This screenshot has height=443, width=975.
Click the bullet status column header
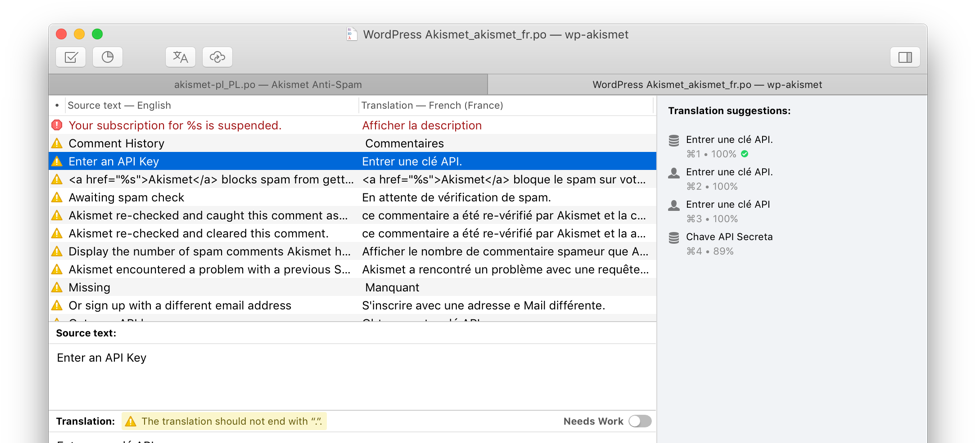(x=57, y=105)
